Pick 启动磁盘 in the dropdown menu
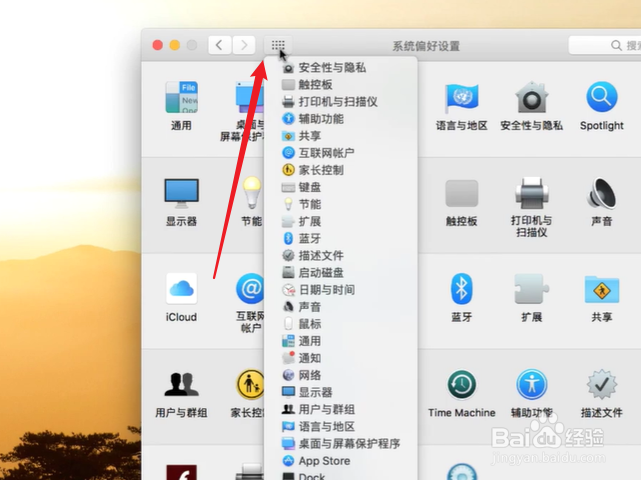Screen dimensions: 641x480 coord(341,273)
